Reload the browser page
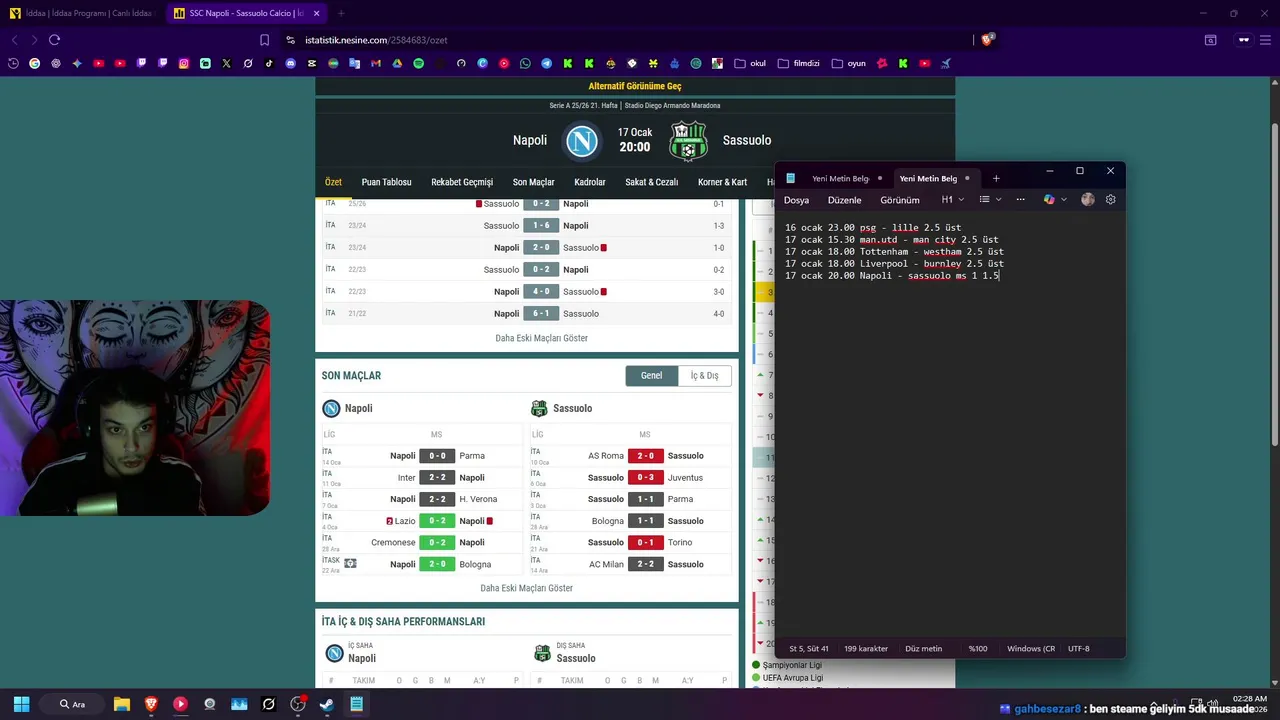 pyautogui.click(x=54, y=40)
